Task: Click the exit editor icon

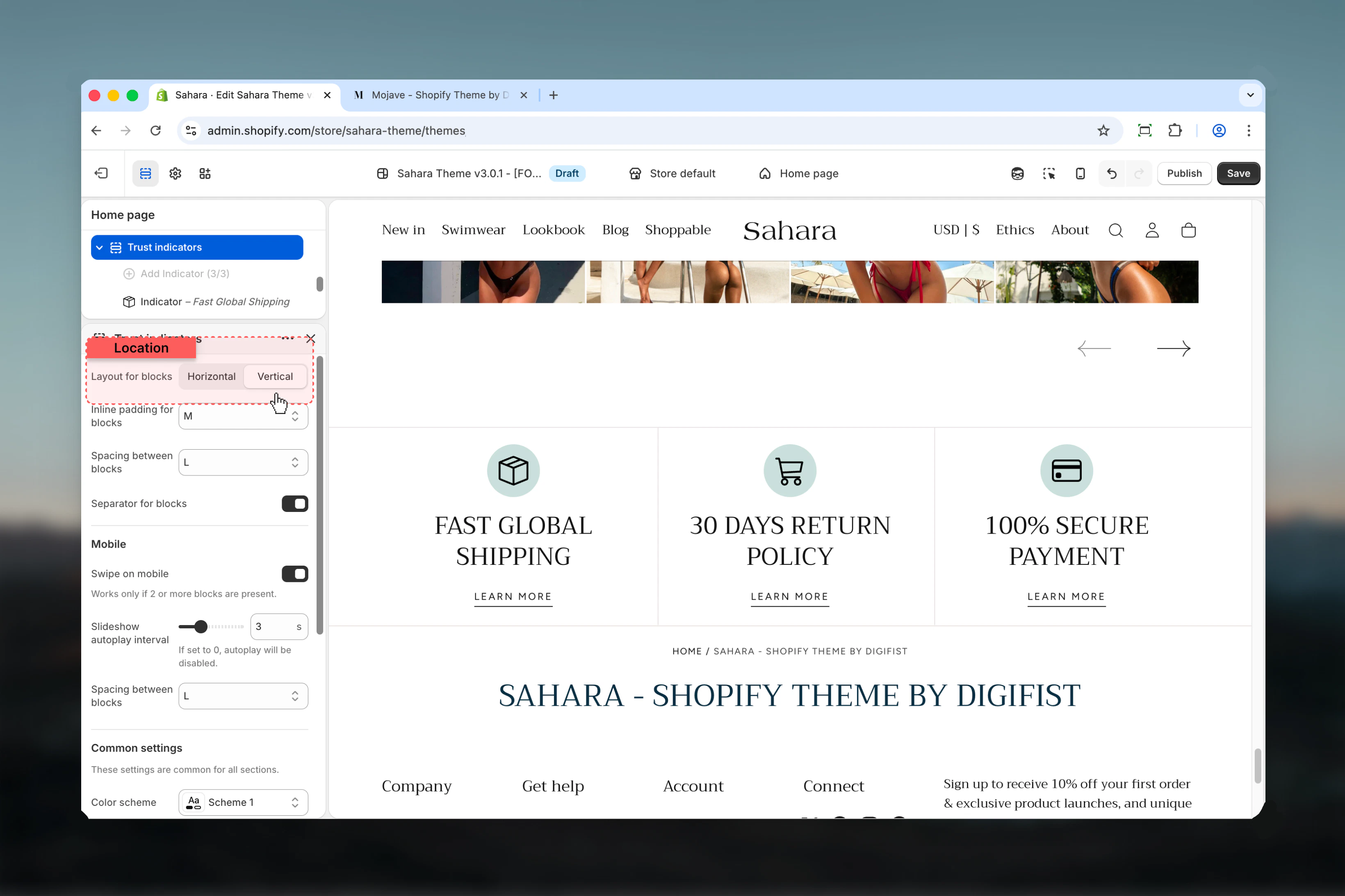Action: [x=101, y=173]
